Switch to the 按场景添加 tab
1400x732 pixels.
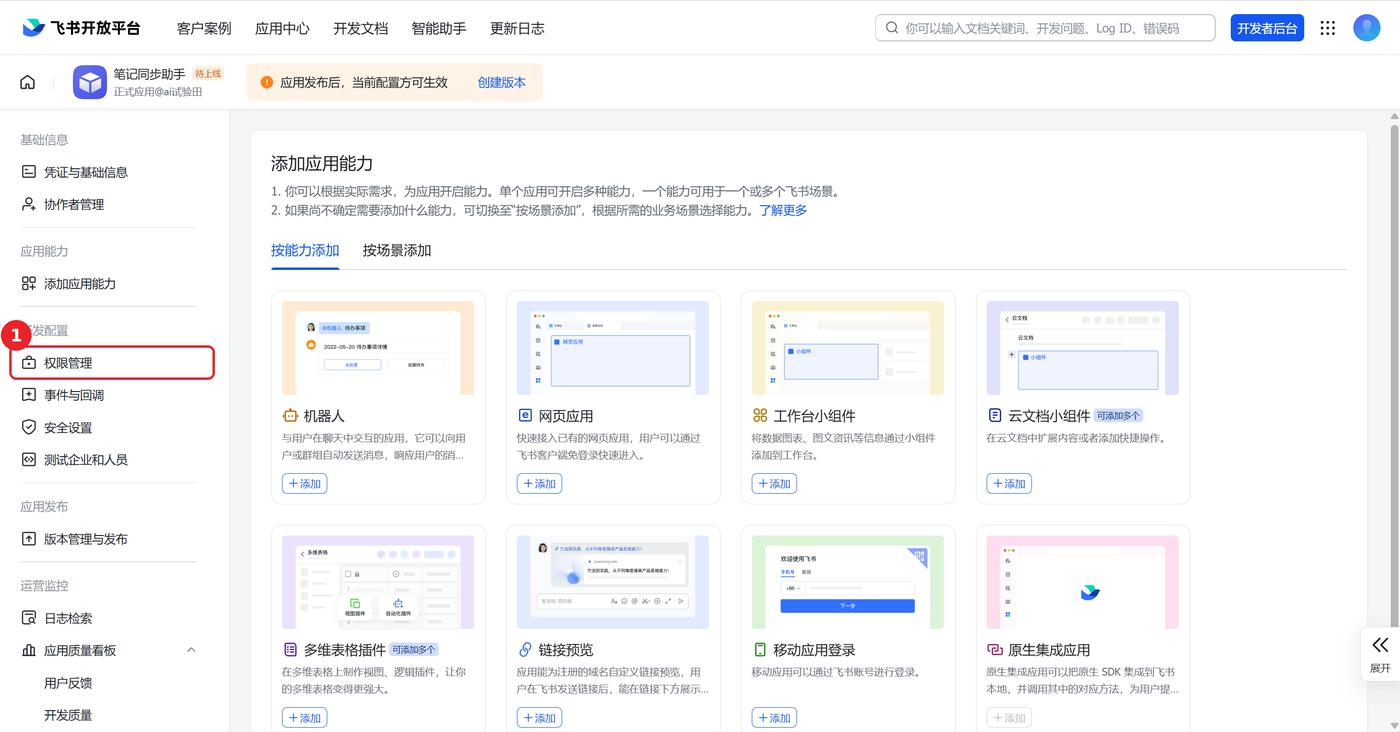pyautogui.click(x=397, y=250)
